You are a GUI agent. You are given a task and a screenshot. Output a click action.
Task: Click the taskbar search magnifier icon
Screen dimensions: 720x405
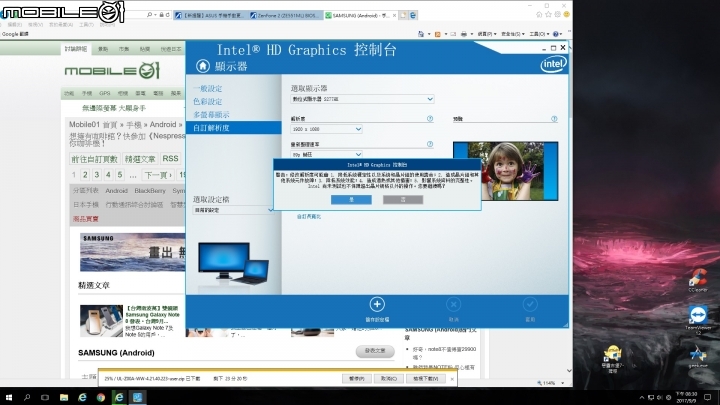coord(27,397)
